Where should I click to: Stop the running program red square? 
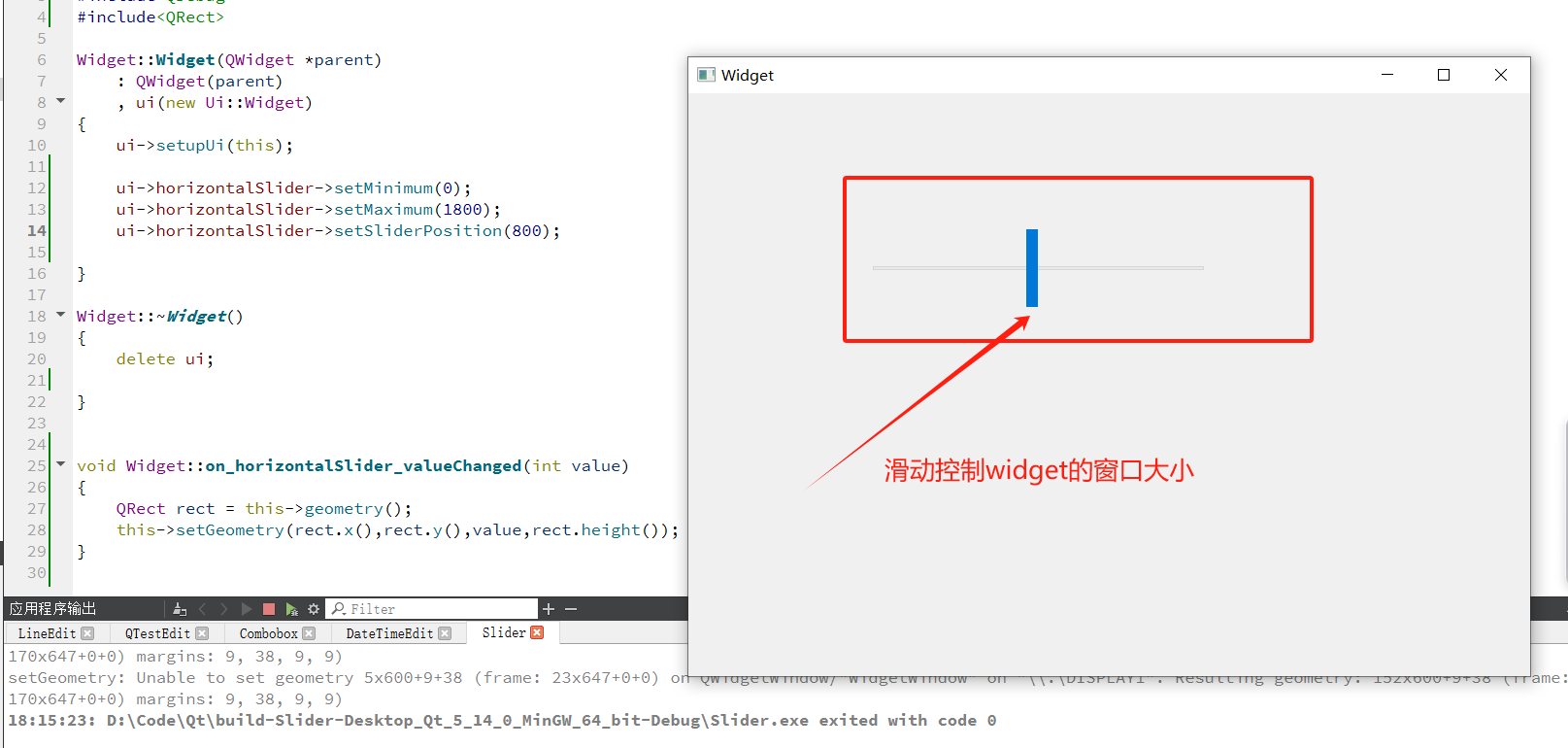pos(269,609)
